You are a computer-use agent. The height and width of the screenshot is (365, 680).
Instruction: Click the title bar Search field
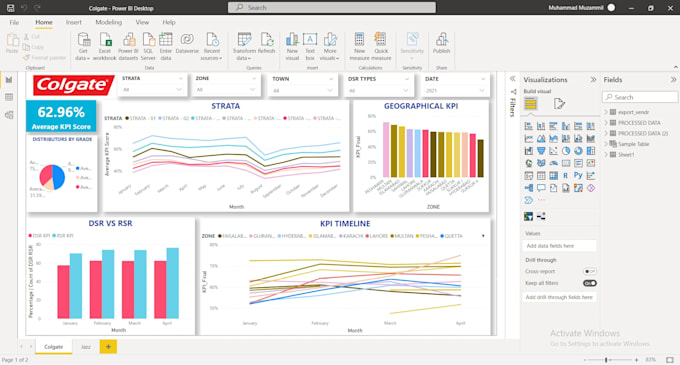click(x=332, y=8)
